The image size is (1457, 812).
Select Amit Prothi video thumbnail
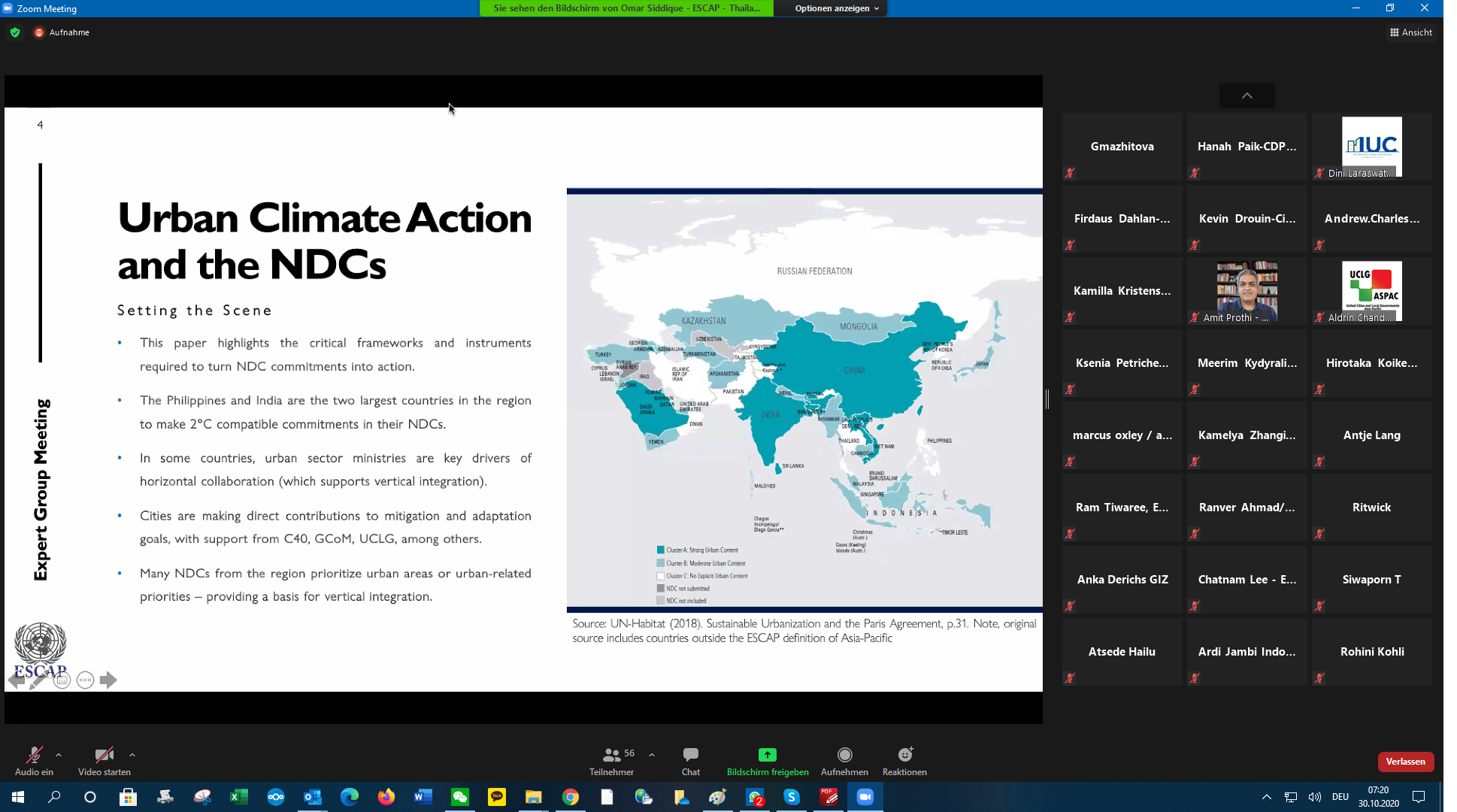(1246, 290)
